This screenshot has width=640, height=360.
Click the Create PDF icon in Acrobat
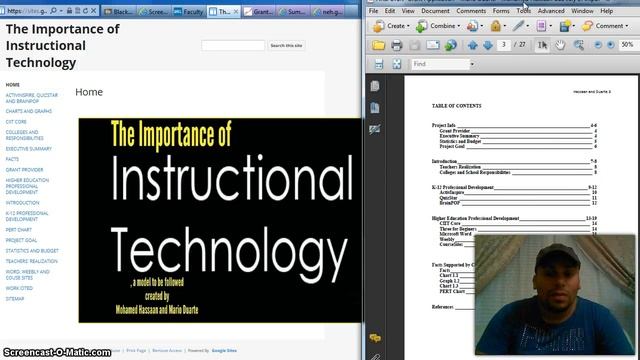[378, 26]
